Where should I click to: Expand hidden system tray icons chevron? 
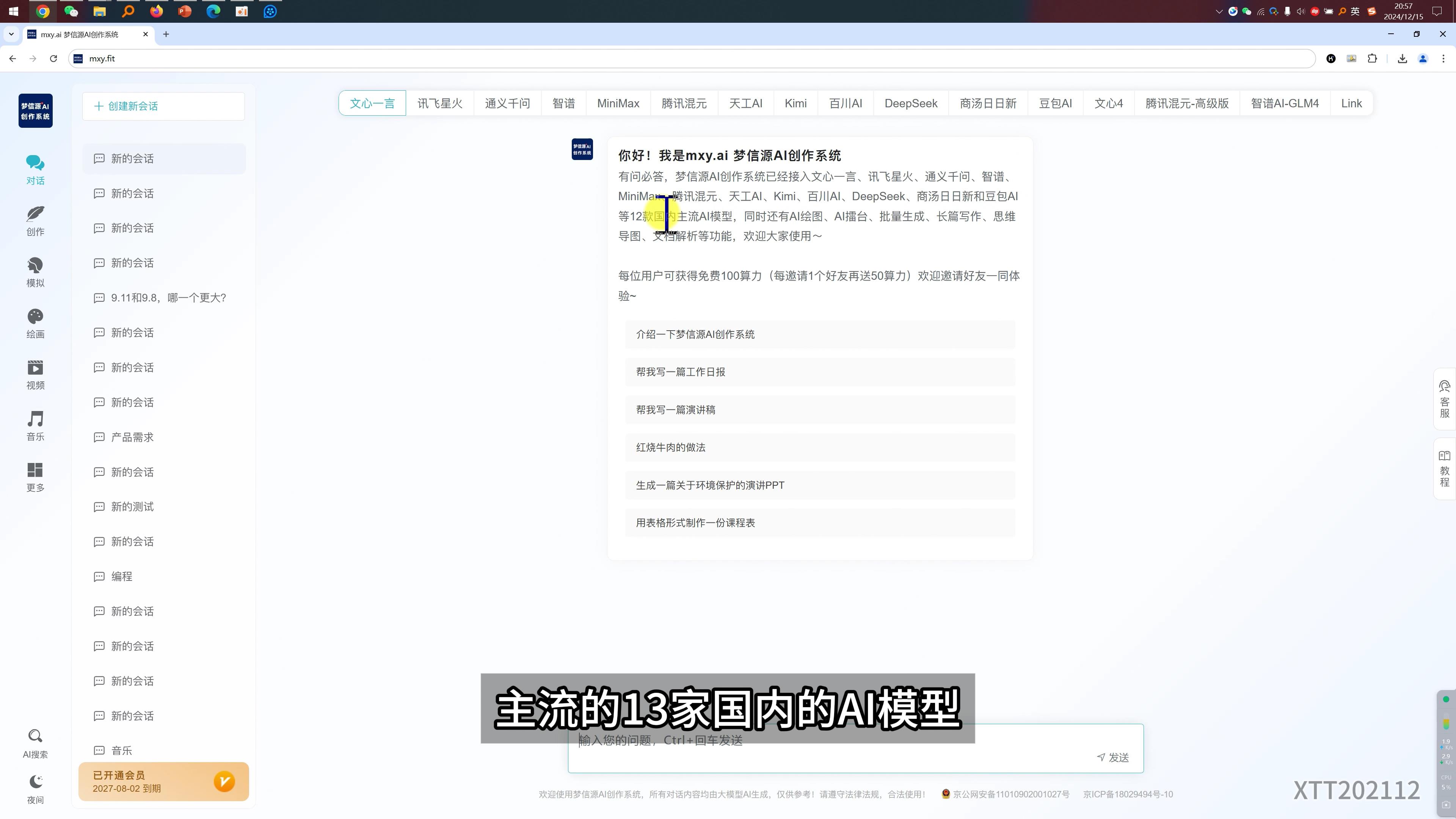tap(1219, 11)
